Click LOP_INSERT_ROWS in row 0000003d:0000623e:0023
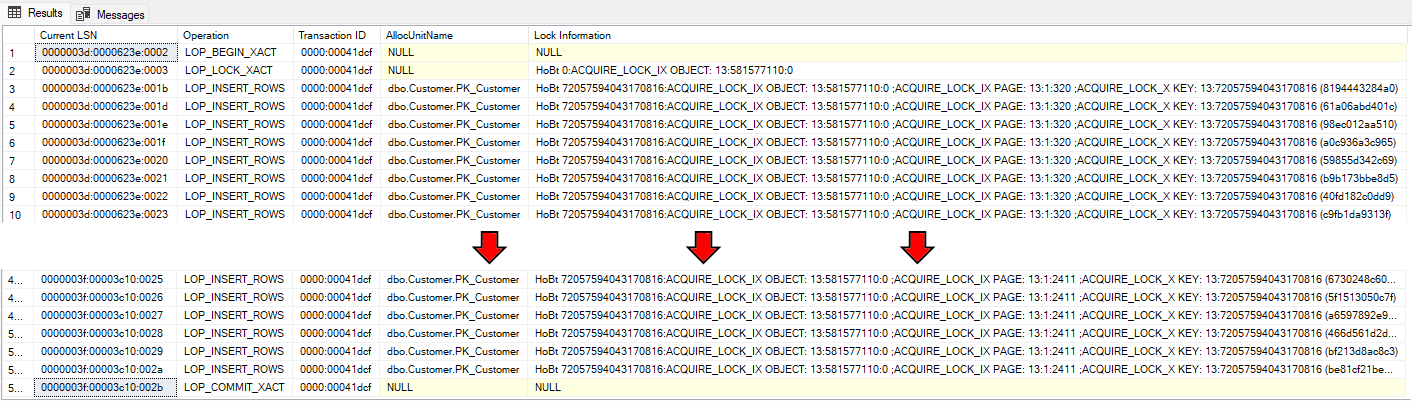 237,214
